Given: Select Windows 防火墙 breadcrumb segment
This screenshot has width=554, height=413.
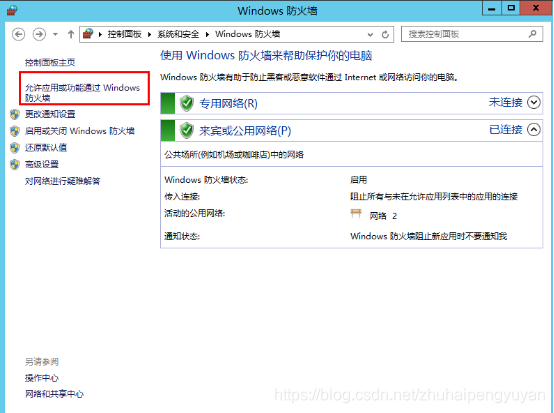Looking at the screenshot, I should [x=248, y=34].
